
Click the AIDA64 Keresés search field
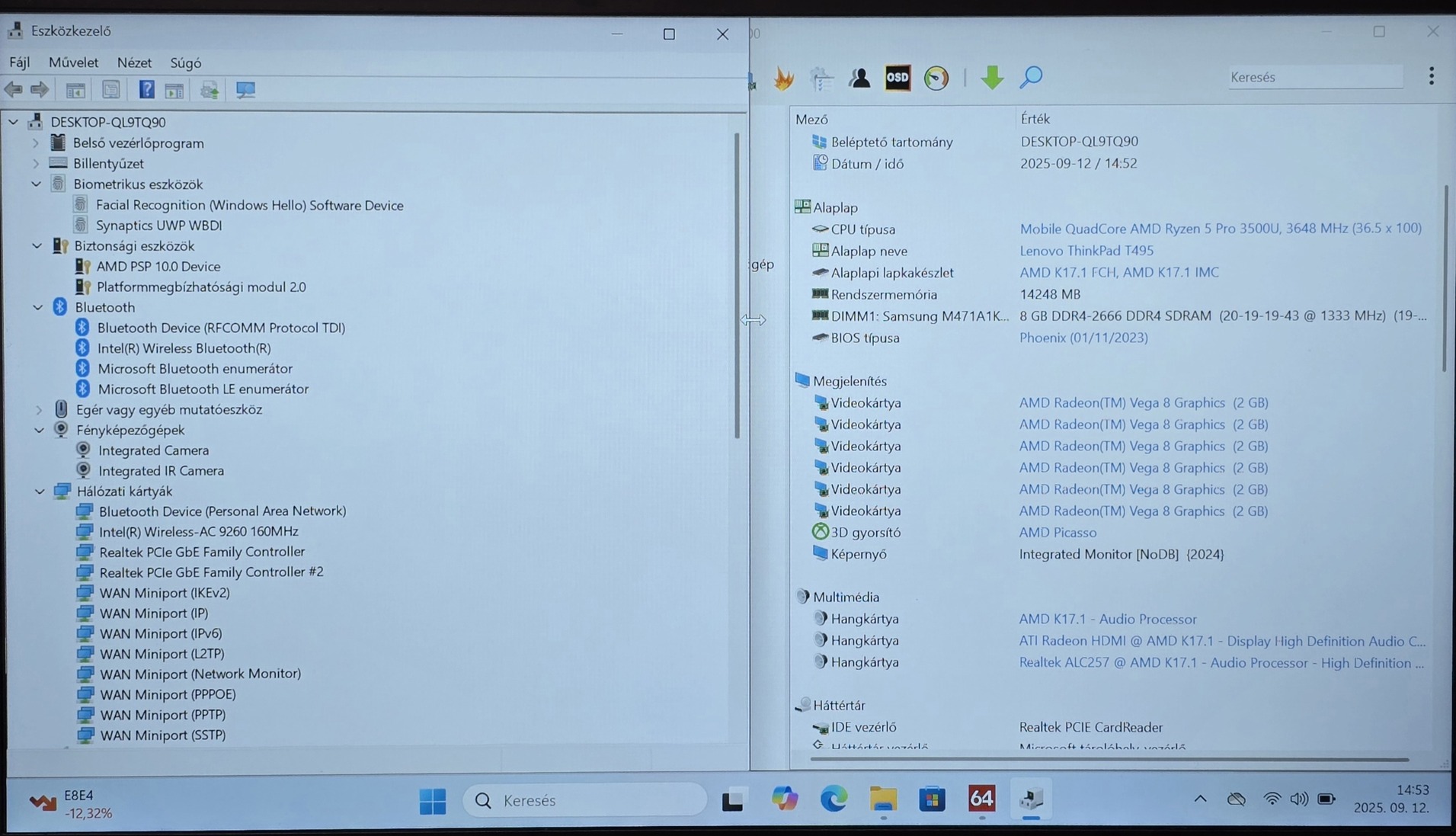tap(1315, 77)
